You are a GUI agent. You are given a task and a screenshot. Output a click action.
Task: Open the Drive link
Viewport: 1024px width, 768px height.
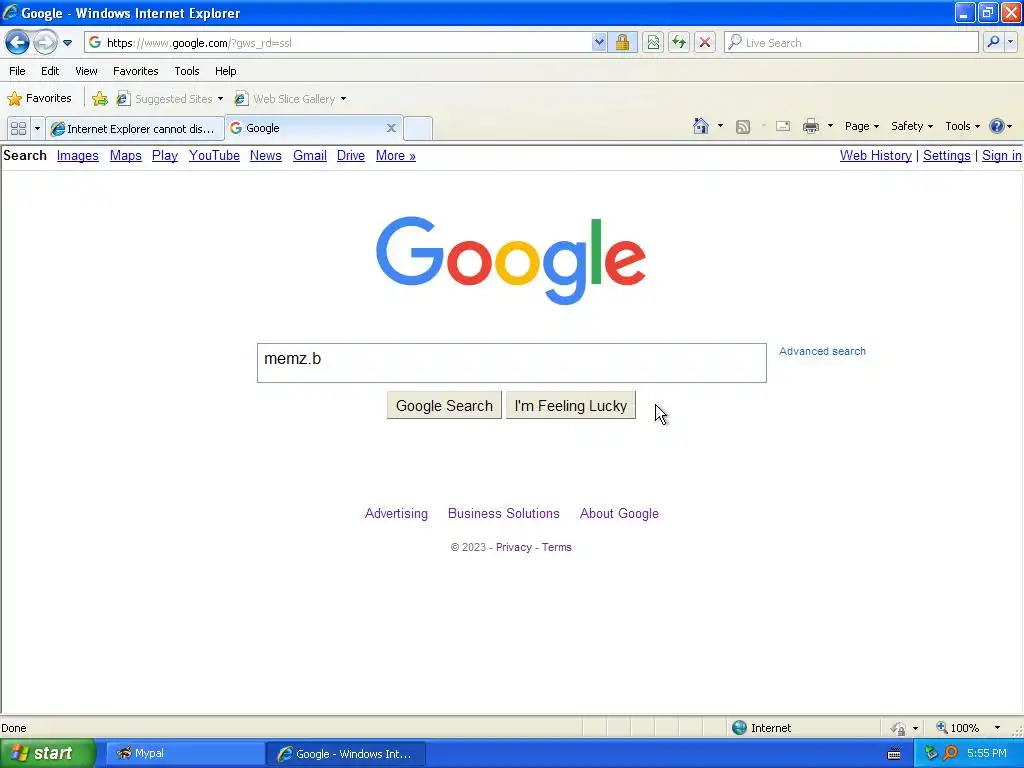(x=351, y=155)
